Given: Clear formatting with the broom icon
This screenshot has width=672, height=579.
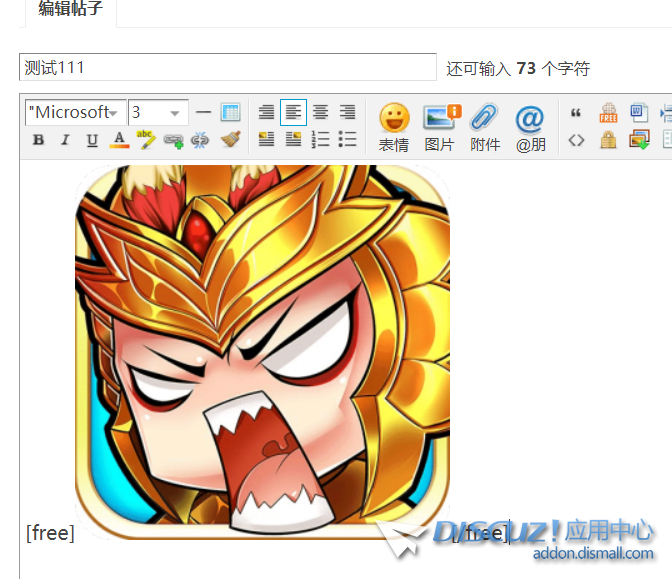Looking at the screenshot, I should (231, 140).
